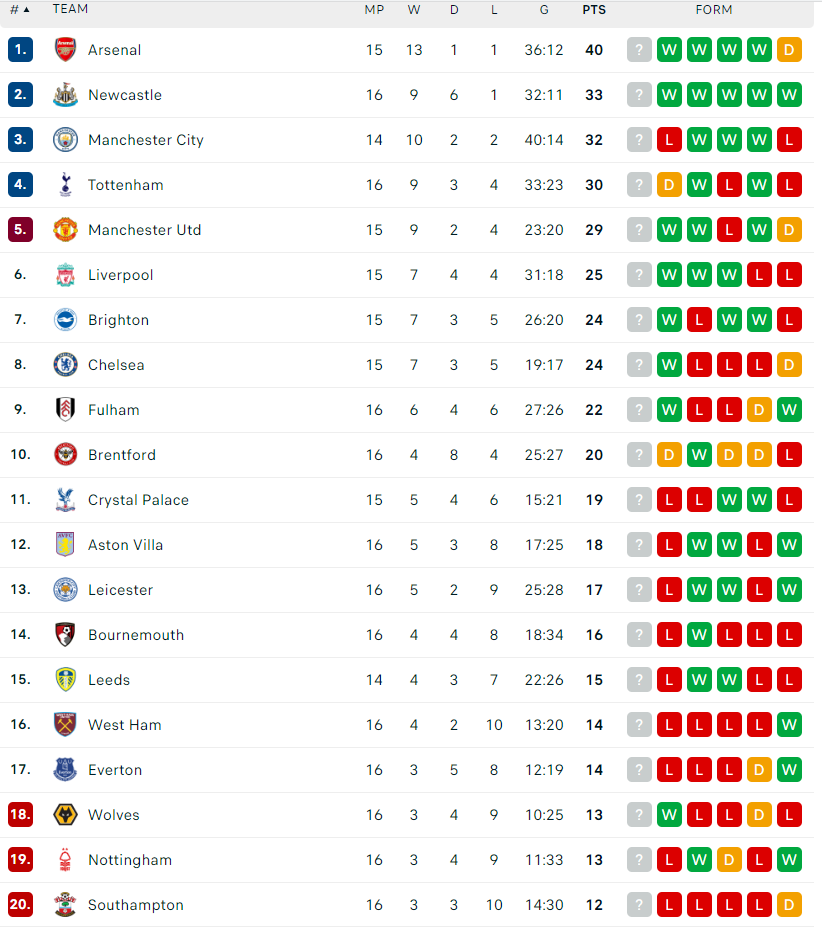
Task: Sort the table by the # rank column
Action: click(x=20, y=9)
